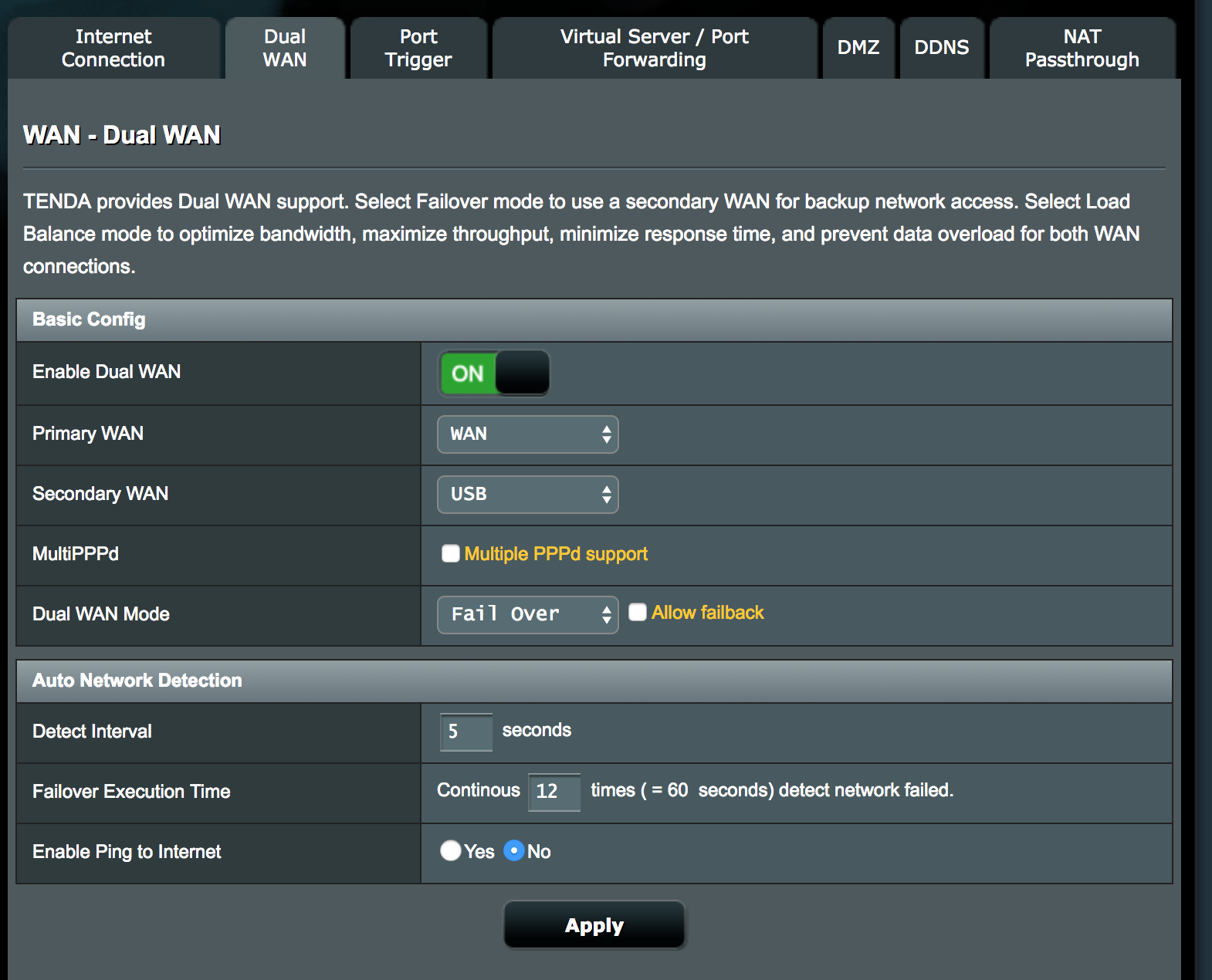Click the Detect Interval seconds field
This screenshot has height=980, width=1212.
tap(466, 732)
